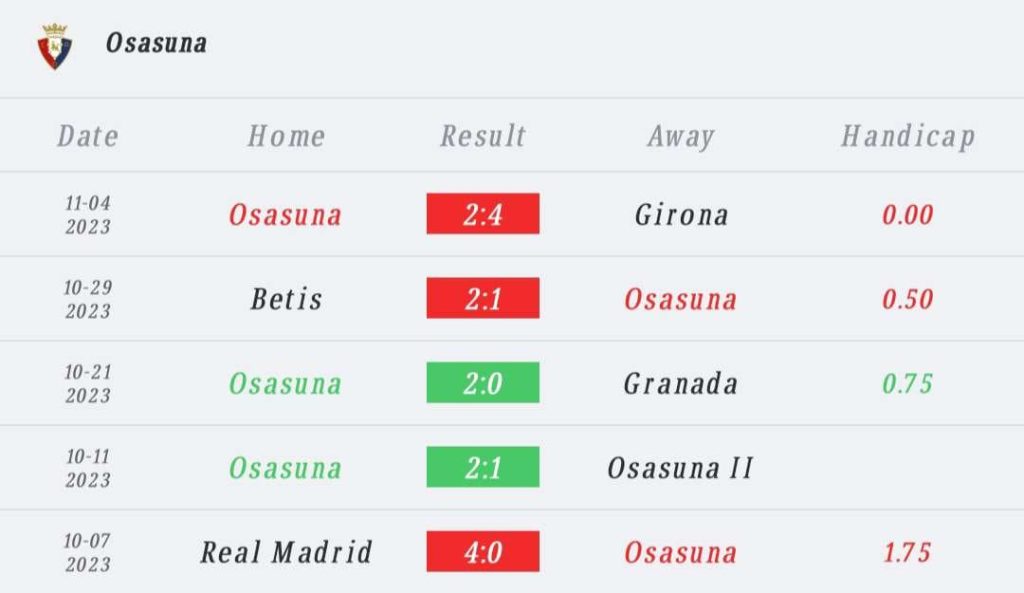
Task: Select the Osasuna II away team
Action: [680, 468]
